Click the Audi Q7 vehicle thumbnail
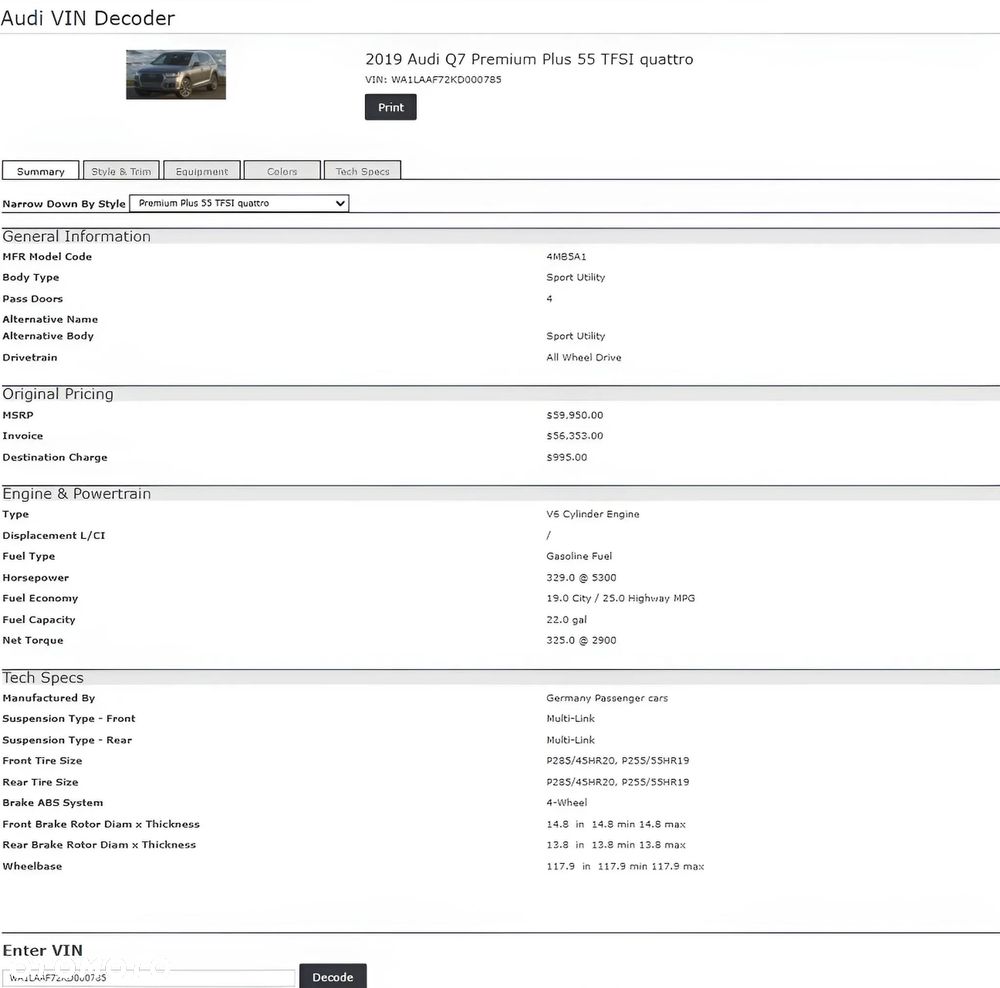The image size is (1000, 988). pos(176,75)
